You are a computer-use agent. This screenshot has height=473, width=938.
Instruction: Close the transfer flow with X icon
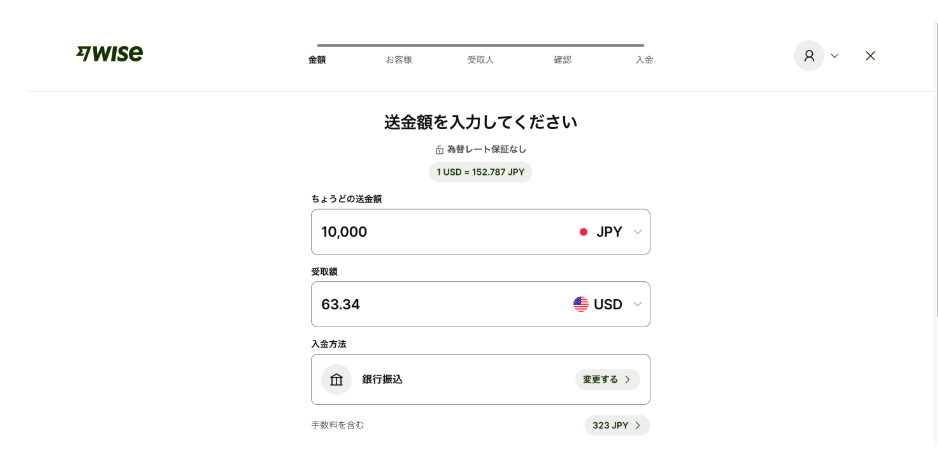(x=870, y=56)
